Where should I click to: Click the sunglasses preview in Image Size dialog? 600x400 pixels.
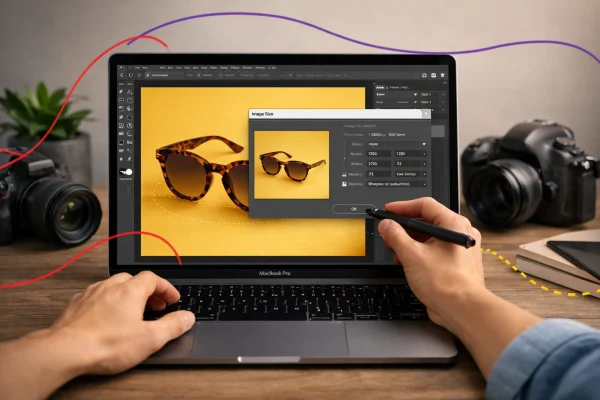tap(292, 165)
